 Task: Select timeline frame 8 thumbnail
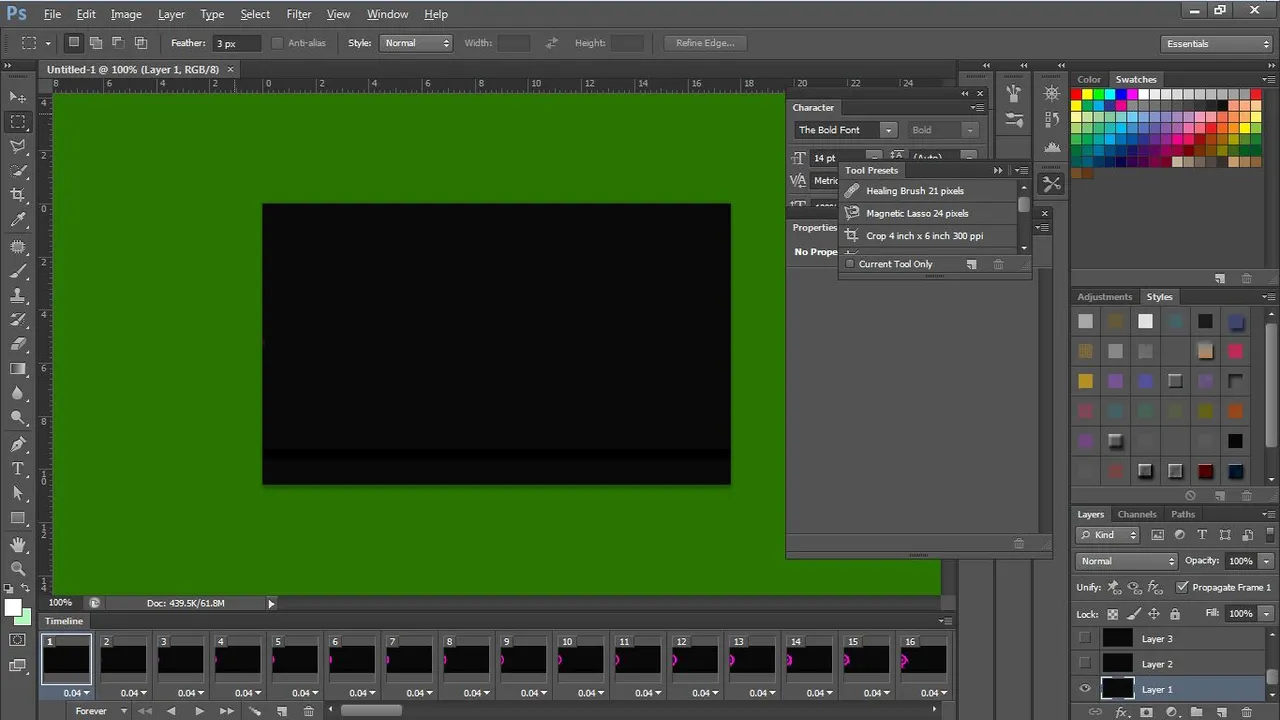[466, 659]
